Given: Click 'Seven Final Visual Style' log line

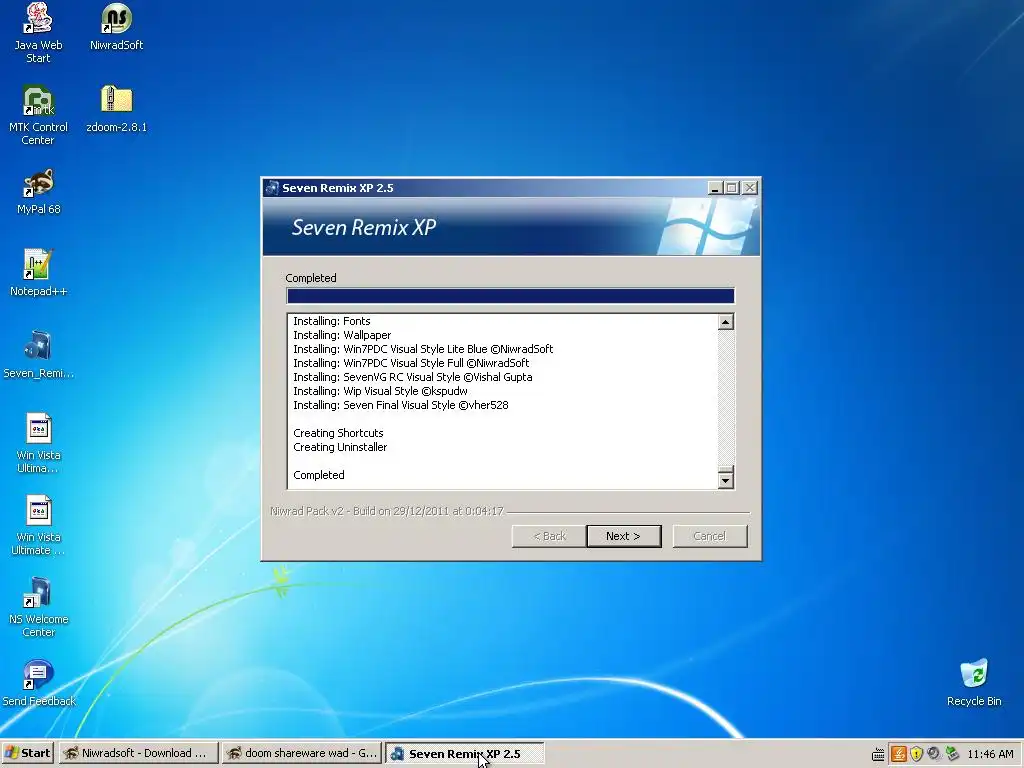Looking at the screenshot, I should click(x=401, y=406).
